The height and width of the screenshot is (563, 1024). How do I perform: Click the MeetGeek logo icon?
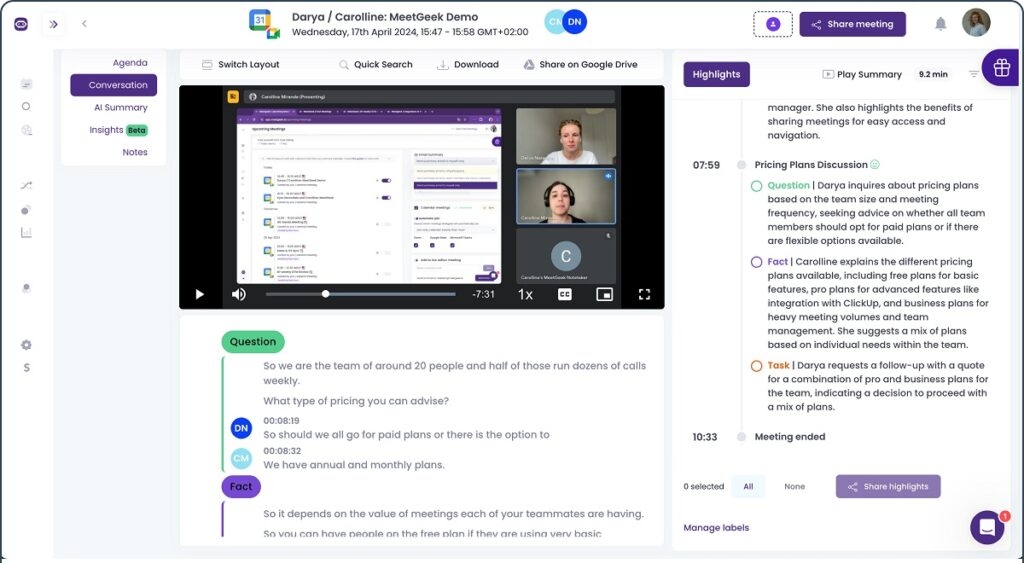21,24
